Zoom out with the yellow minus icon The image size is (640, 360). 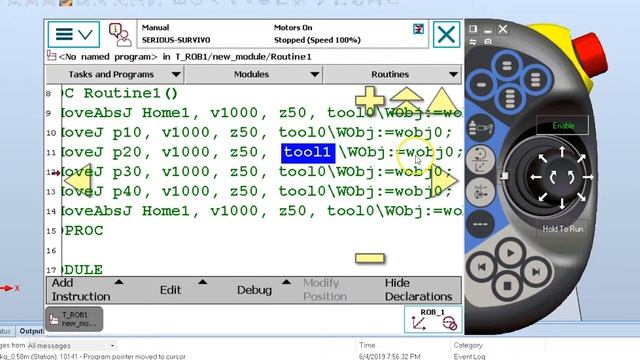[x=370, y=258]
